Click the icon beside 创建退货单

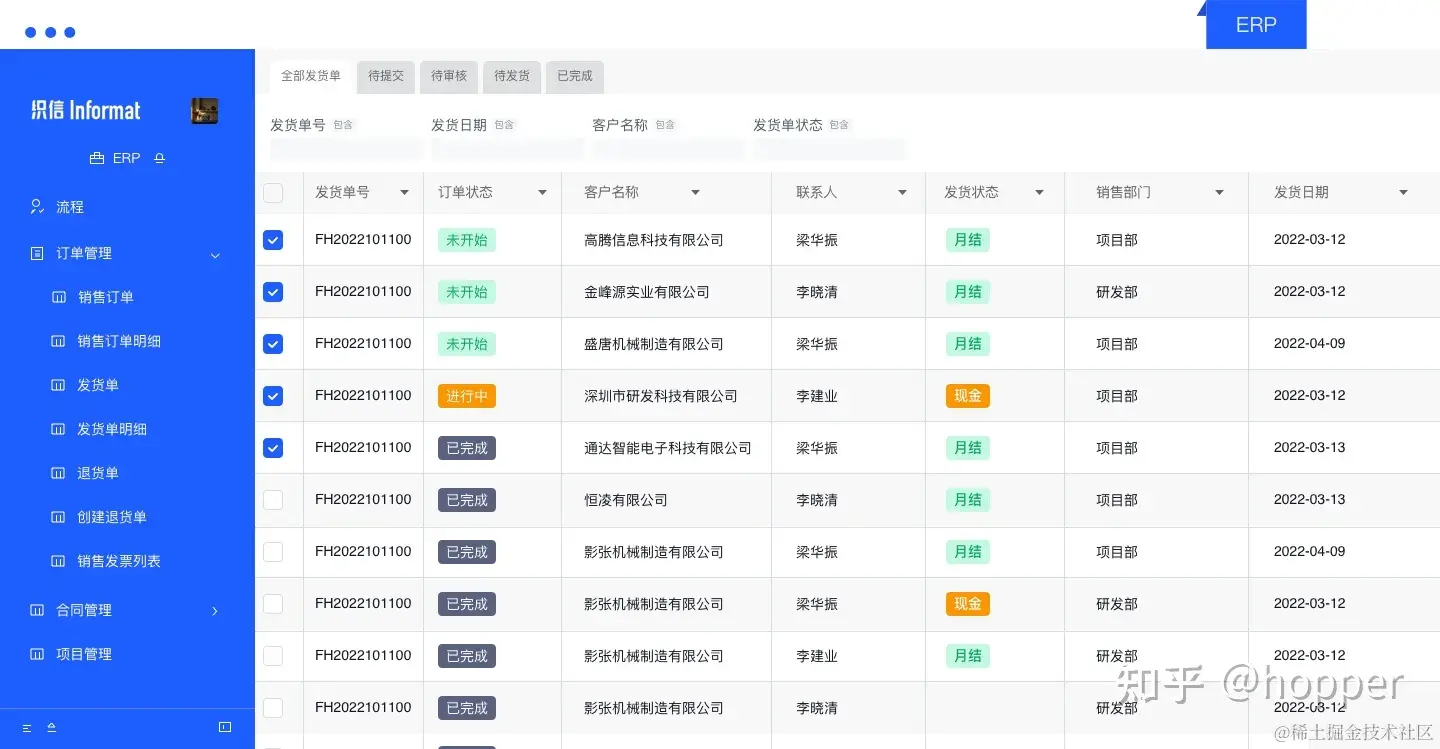(58, 518)
